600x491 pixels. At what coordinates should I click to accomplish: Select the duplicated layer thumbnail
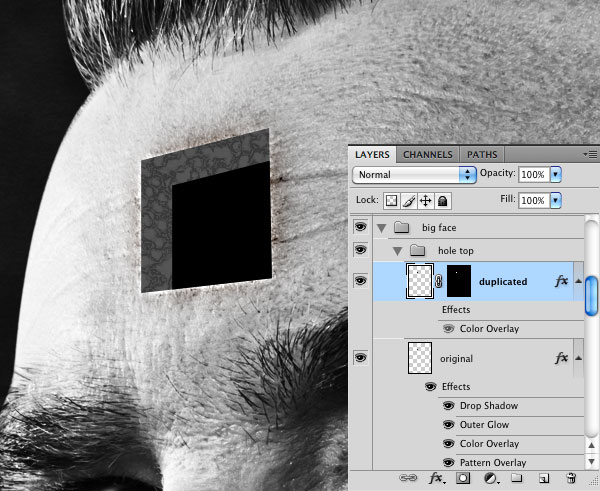click(x=420, y=281)
